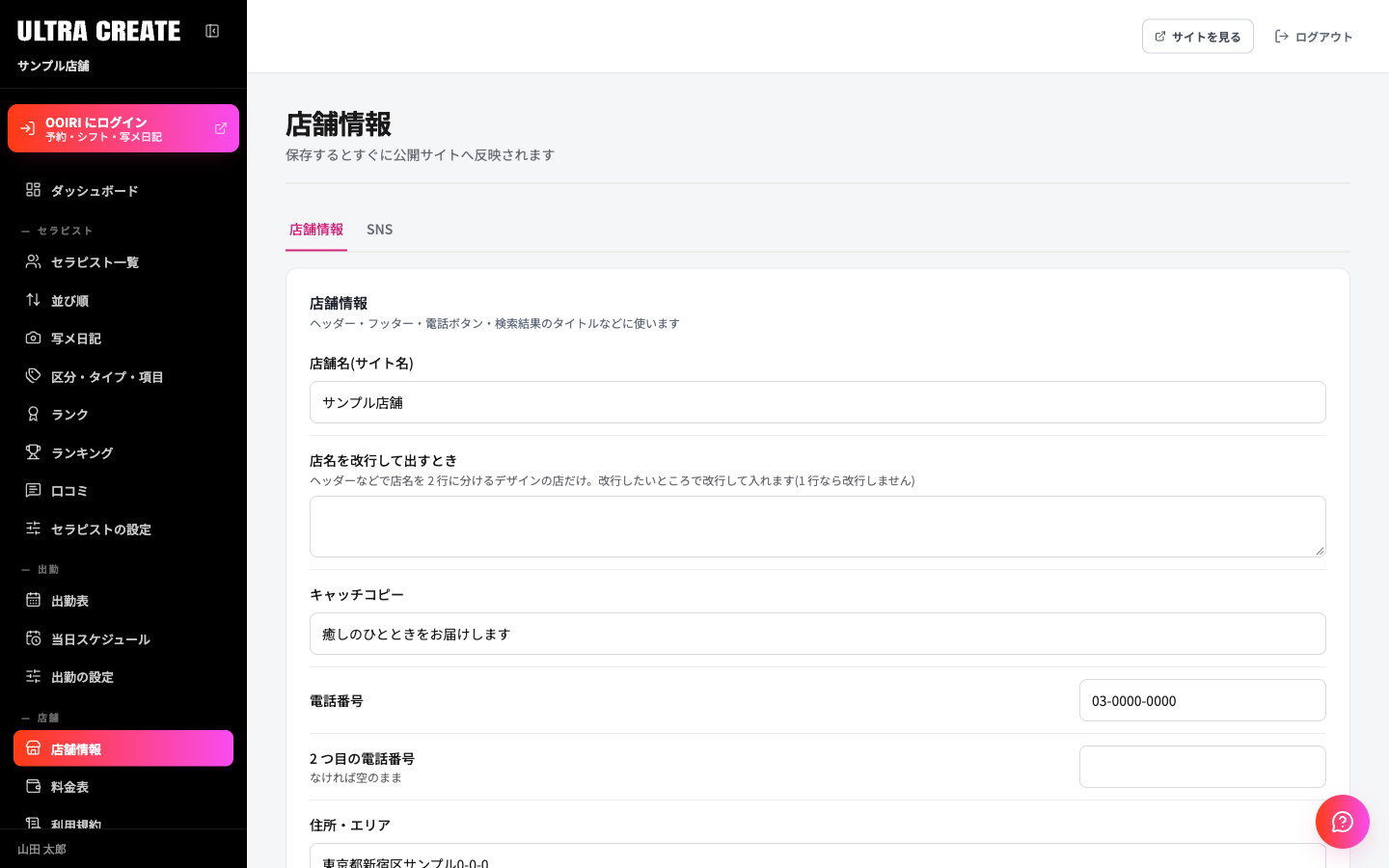Click the サイトを見る external link icon
Image resolution: width=1389 pixels, height=868 pixels.
point(1160,37)
